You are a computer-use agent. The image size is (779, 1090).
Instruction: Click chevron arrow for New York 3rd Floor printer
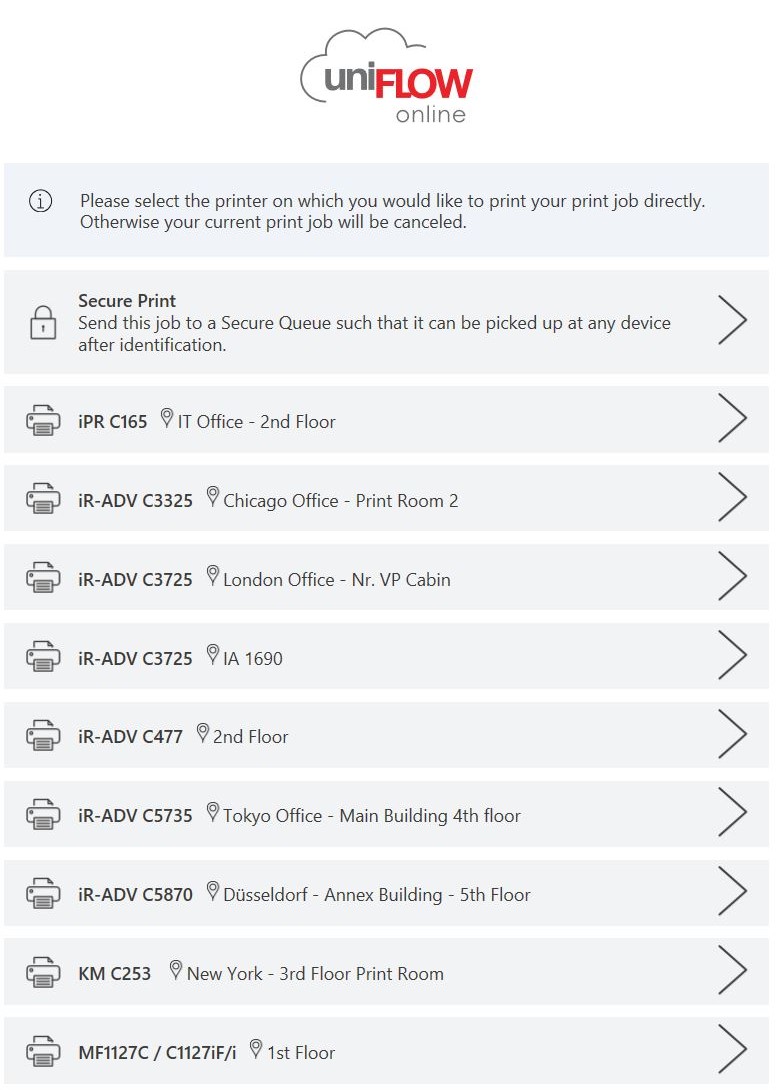click(x=732, y=970)
